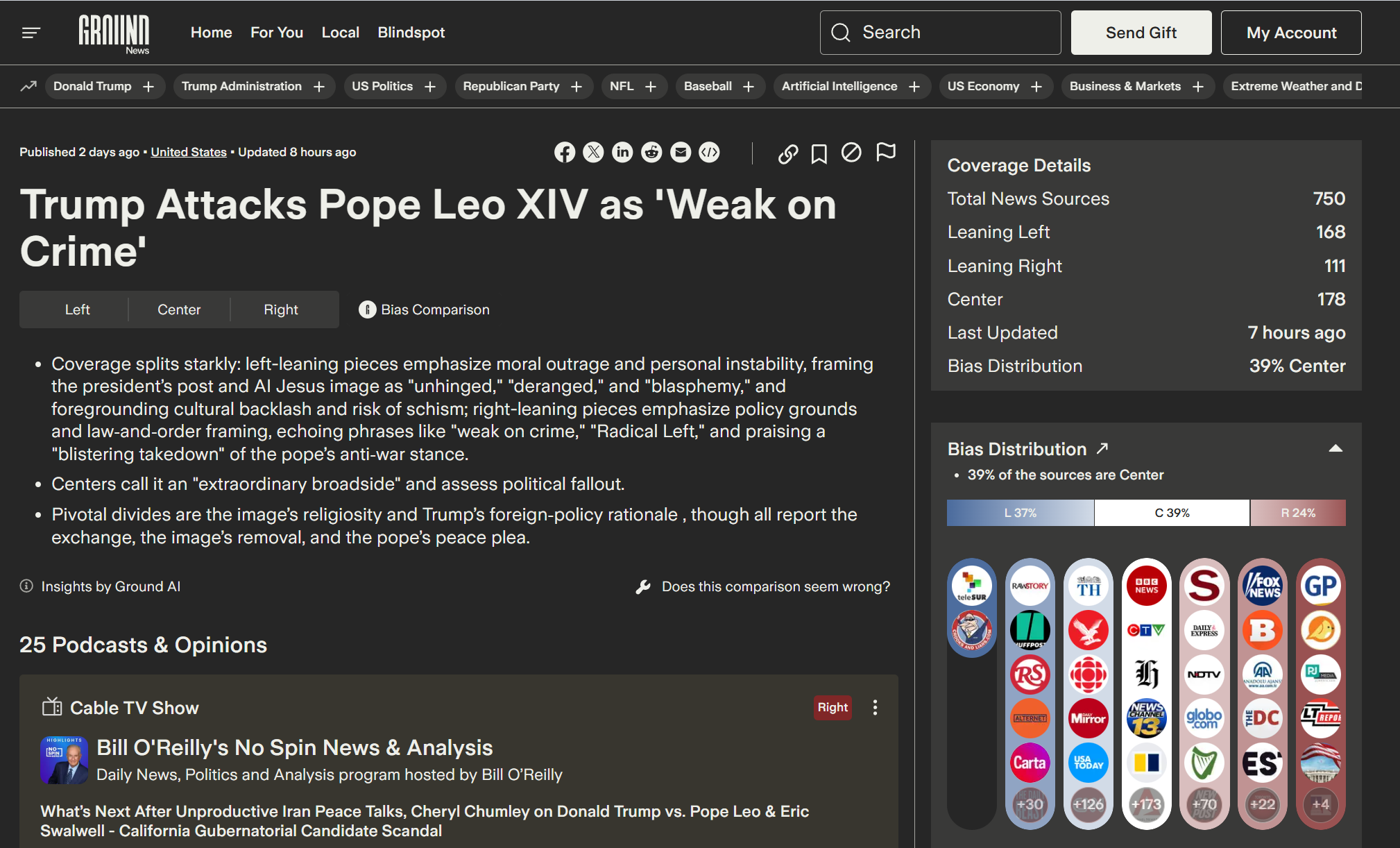Screen dimensions: 1400x848
Task: Click the Fox News source logo
Action: pos(1262,586)
